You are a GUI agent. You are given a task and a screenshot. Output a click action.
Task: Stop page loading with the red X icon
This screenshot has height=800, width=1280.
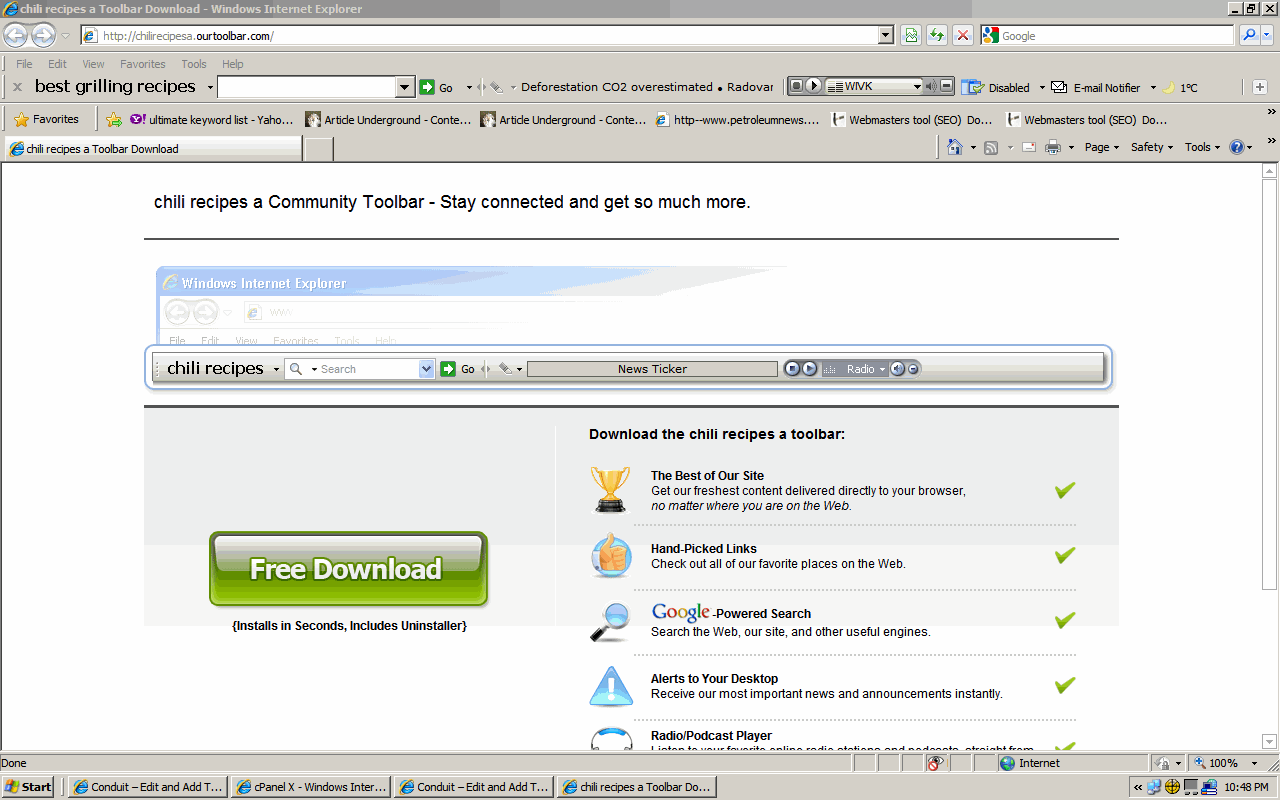pyautogui.click(x=963, y=36)
